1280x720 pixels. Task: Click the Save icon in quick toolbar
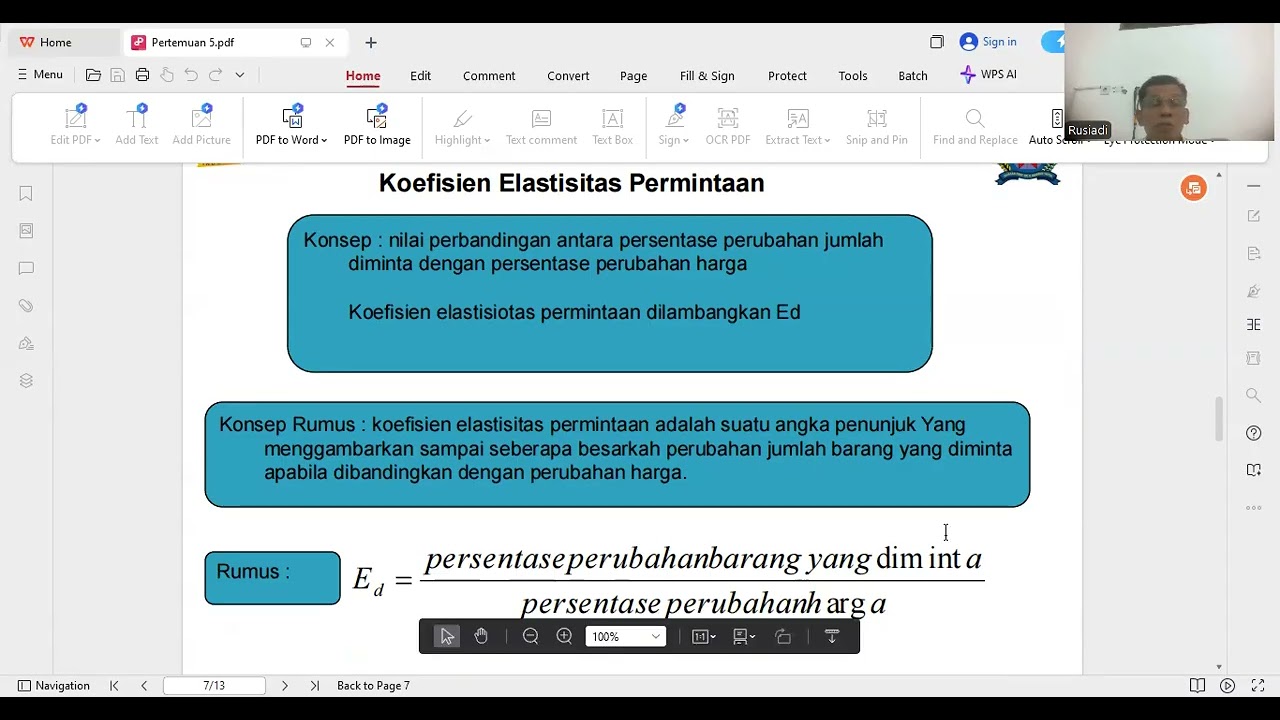(x=117, y=75)
